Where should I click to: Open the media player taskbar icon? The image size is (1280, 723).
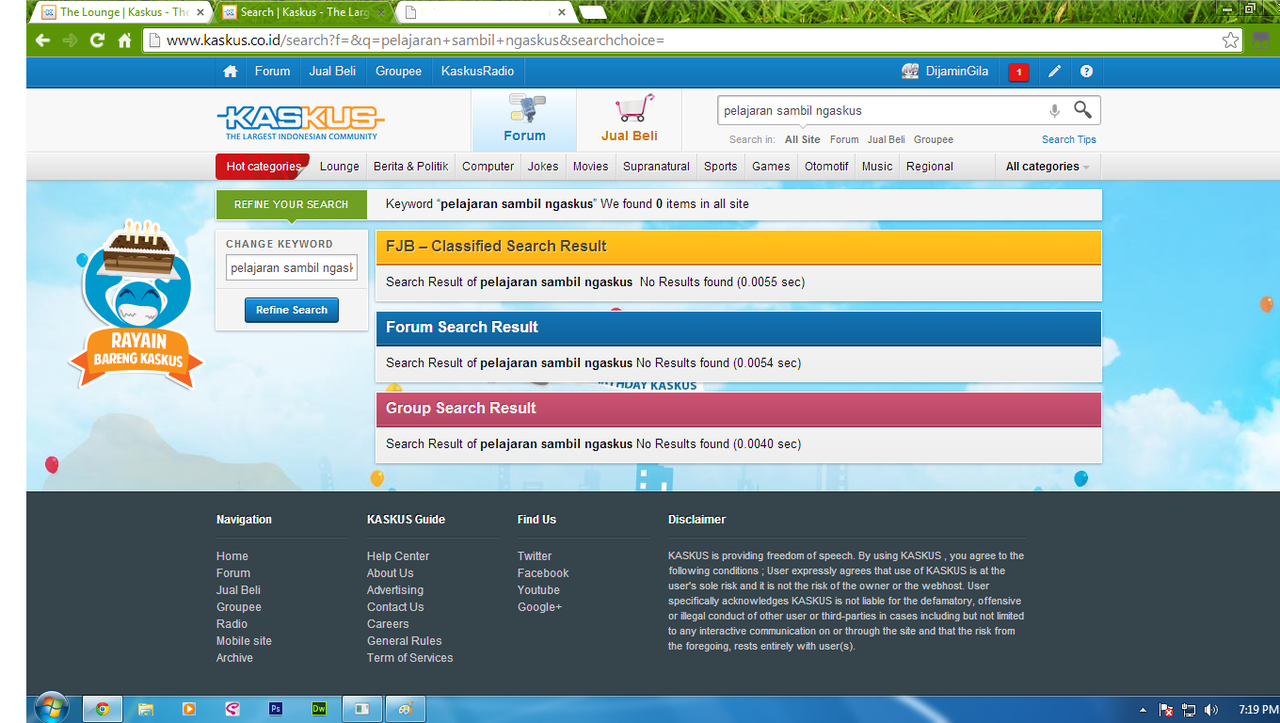pyautogui.click(x=189, y=709)
